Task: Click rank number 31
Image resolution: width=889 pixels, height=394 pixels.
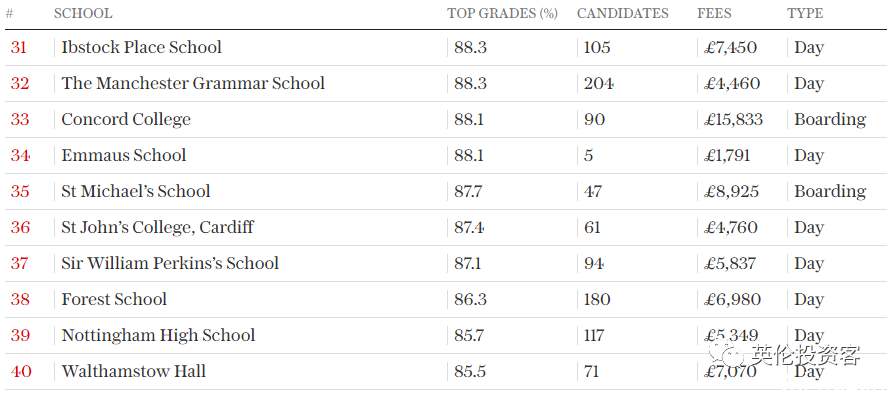Action: pyautogui.click(x=18, y=48)
